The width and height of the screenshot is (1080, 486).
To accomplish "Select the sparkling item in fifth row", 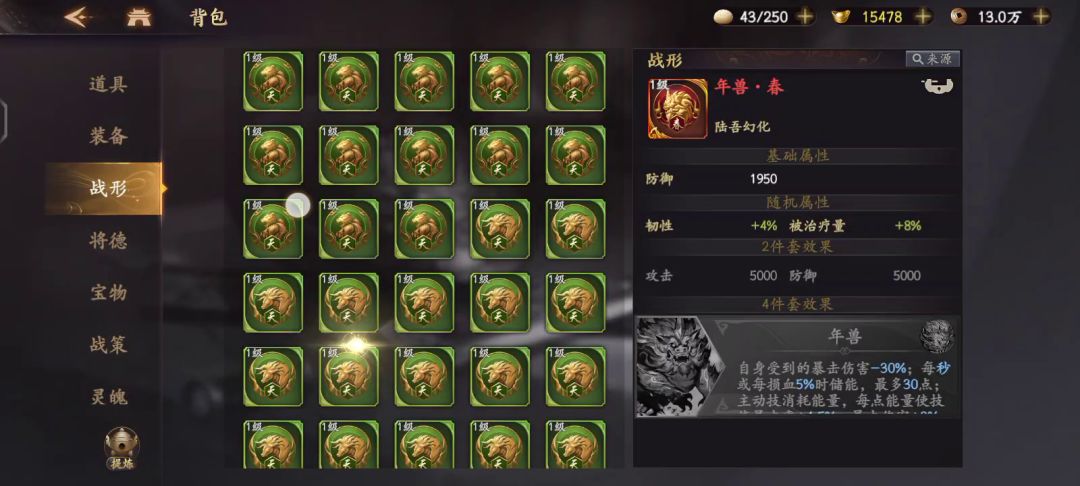I will [349, 377].
